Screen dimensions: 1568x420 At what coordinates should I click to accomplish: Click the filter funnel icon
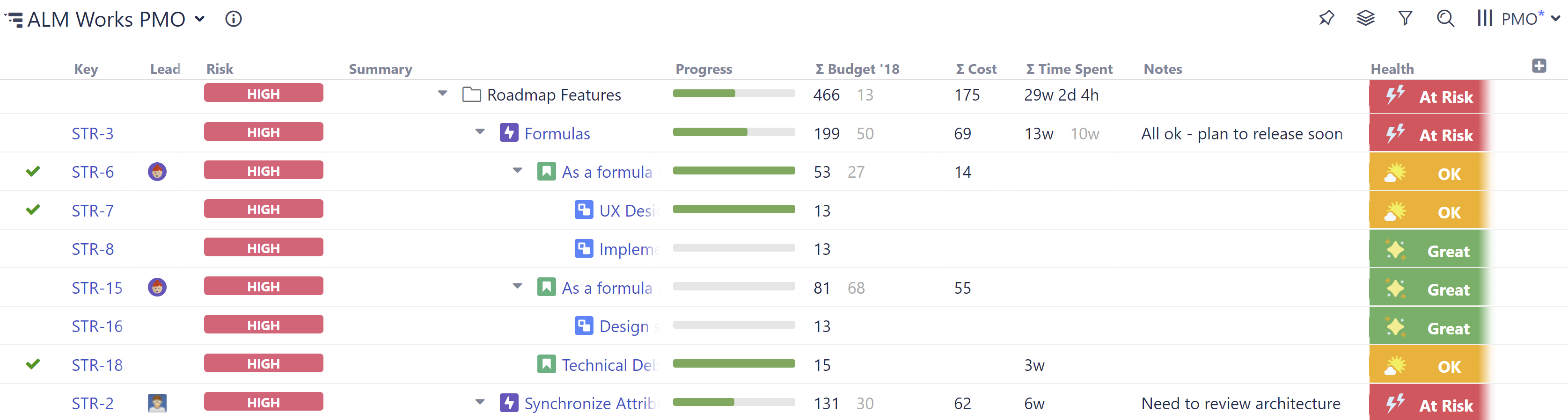click(1405, 18)
